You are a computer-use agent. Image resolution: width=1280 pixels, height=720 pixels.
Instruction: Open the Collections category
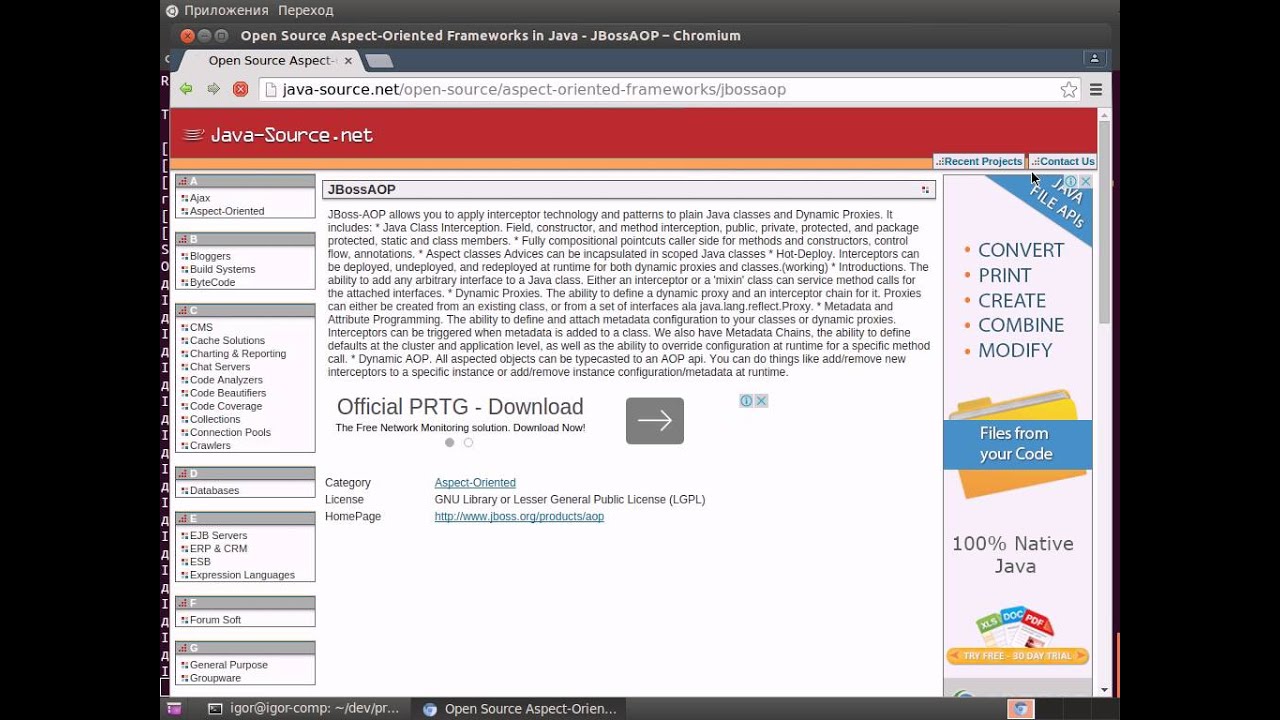215,418
